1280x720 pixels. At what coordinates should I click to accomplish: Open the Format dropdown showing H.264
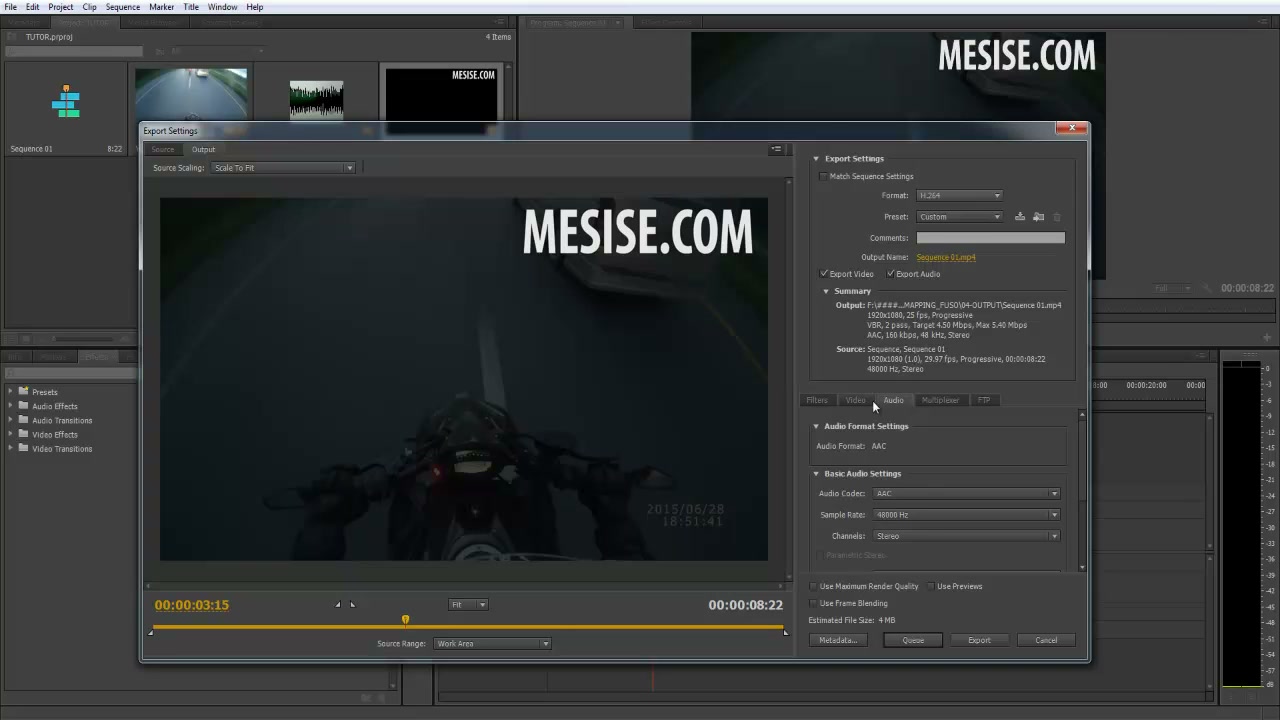pyautogui.click(x=959, y=196)
